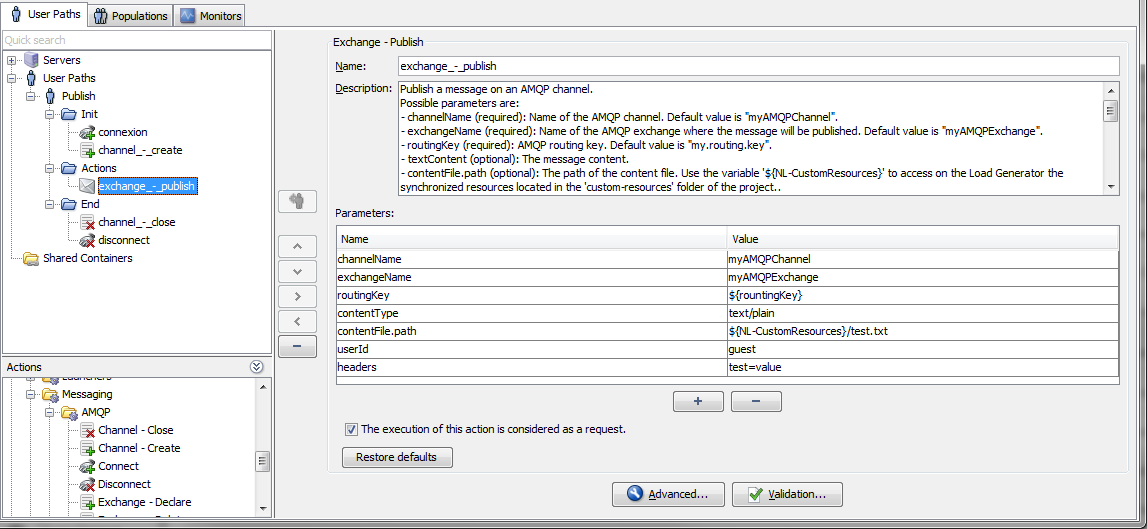
Task: Collapse the Actions panel with chevron icon
Action: [x=257, y=367]
